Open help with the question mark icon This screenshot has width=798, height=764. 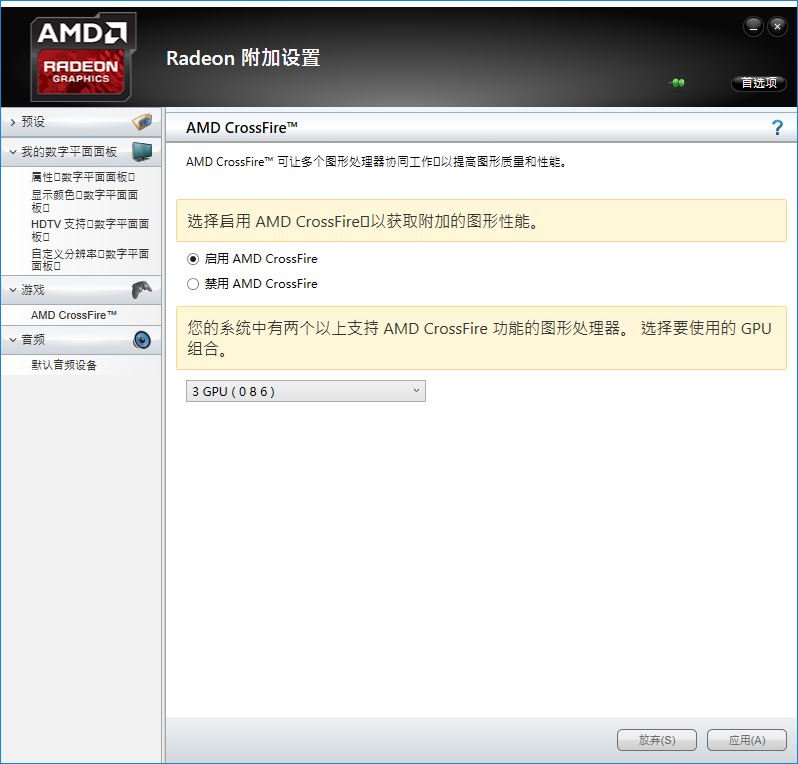(x=777, y=127)
